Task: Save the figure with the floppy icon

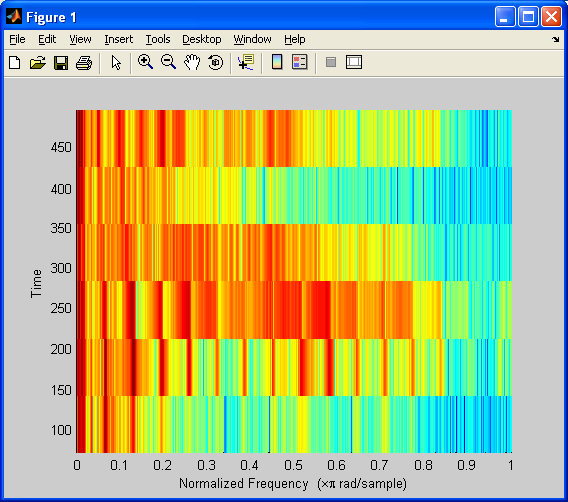Action: tap(61, 63)
